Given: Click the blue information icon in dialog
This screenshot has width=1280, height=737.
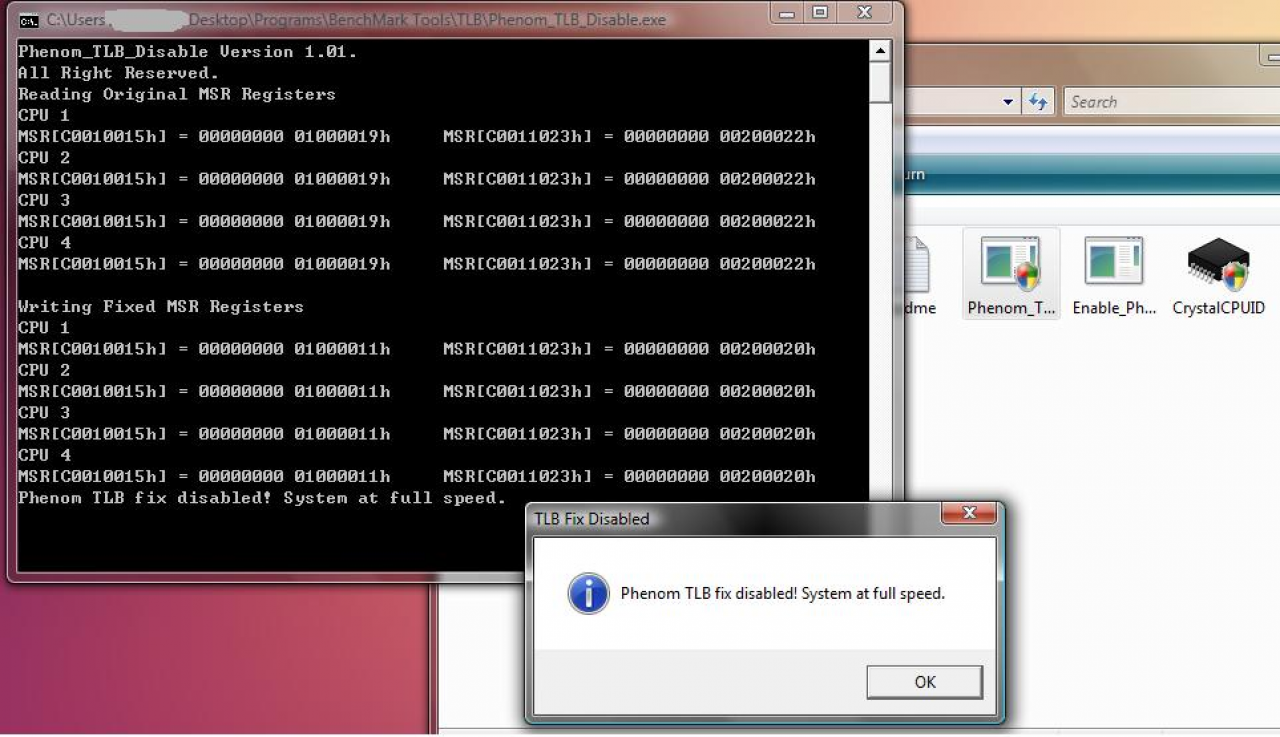Looking at the screenshot, I should [589, 594].
